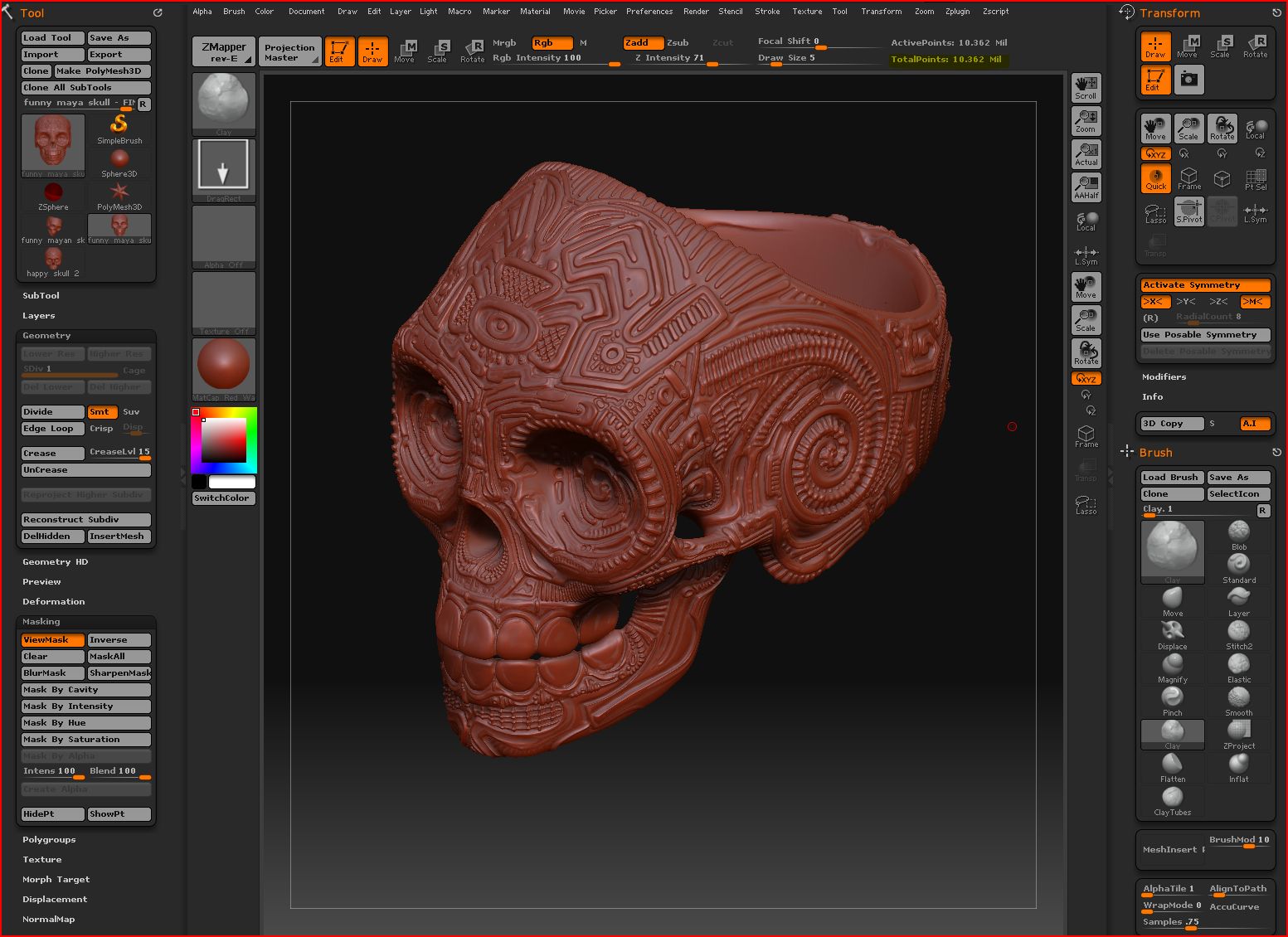The image size is (1288, 937).
Task: Select the Elastic brush
Action: click(1239, 668)
